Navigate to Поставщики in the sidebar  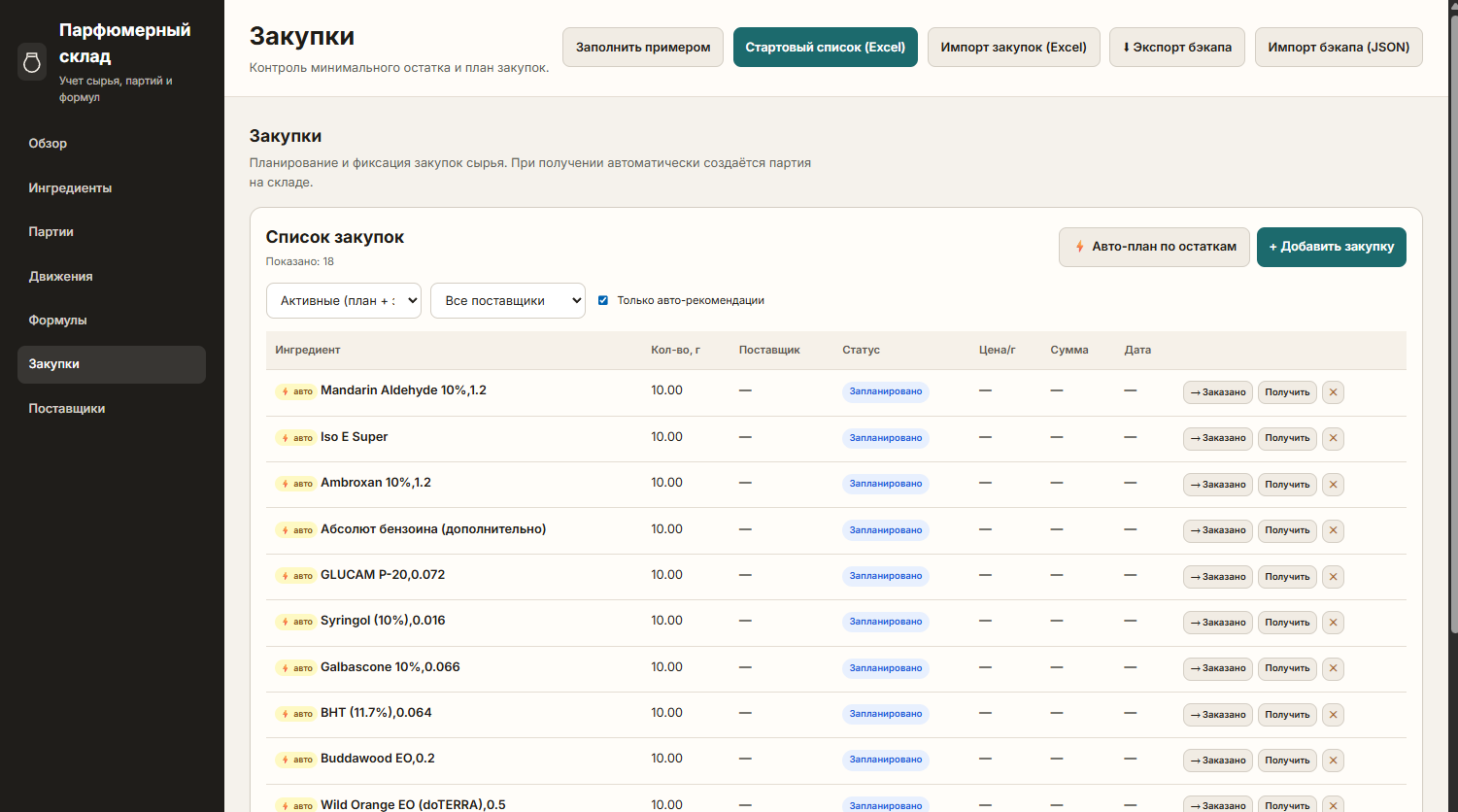pyautogui.click(x=67, y=408)
